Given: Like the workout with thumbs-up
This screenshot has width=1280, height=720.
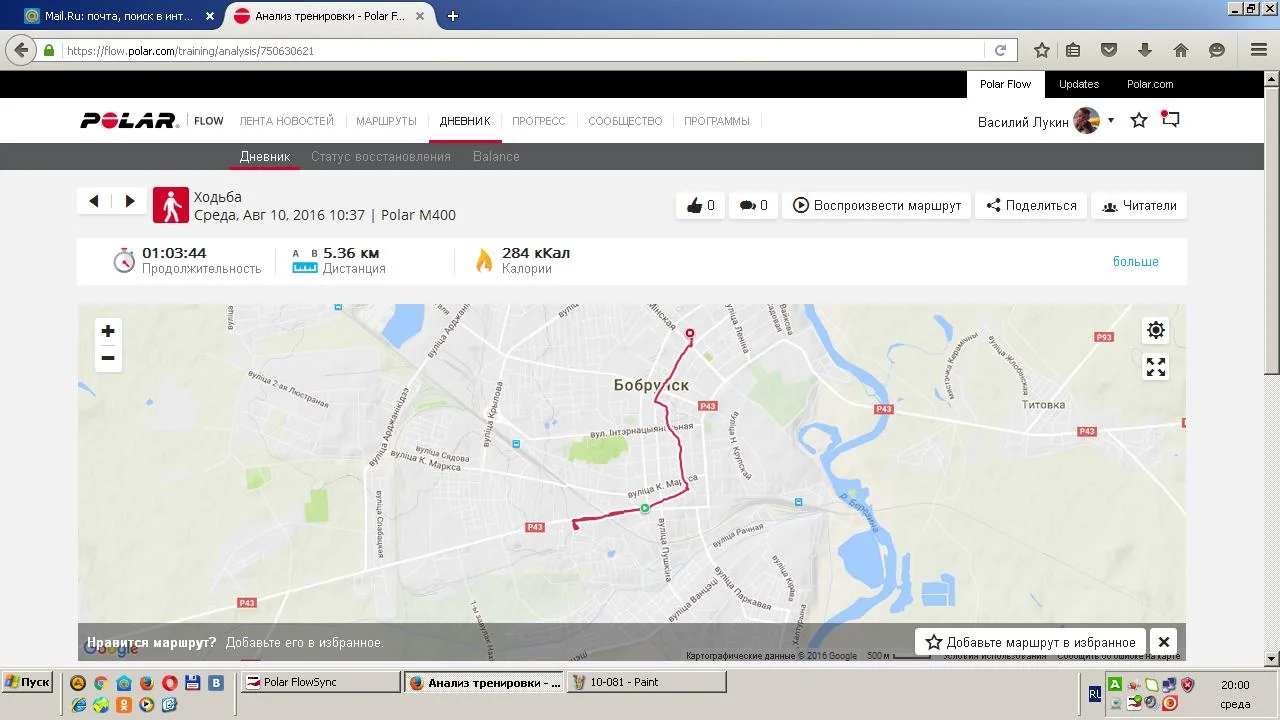Looking at the screenshot, I should point(700,206).
